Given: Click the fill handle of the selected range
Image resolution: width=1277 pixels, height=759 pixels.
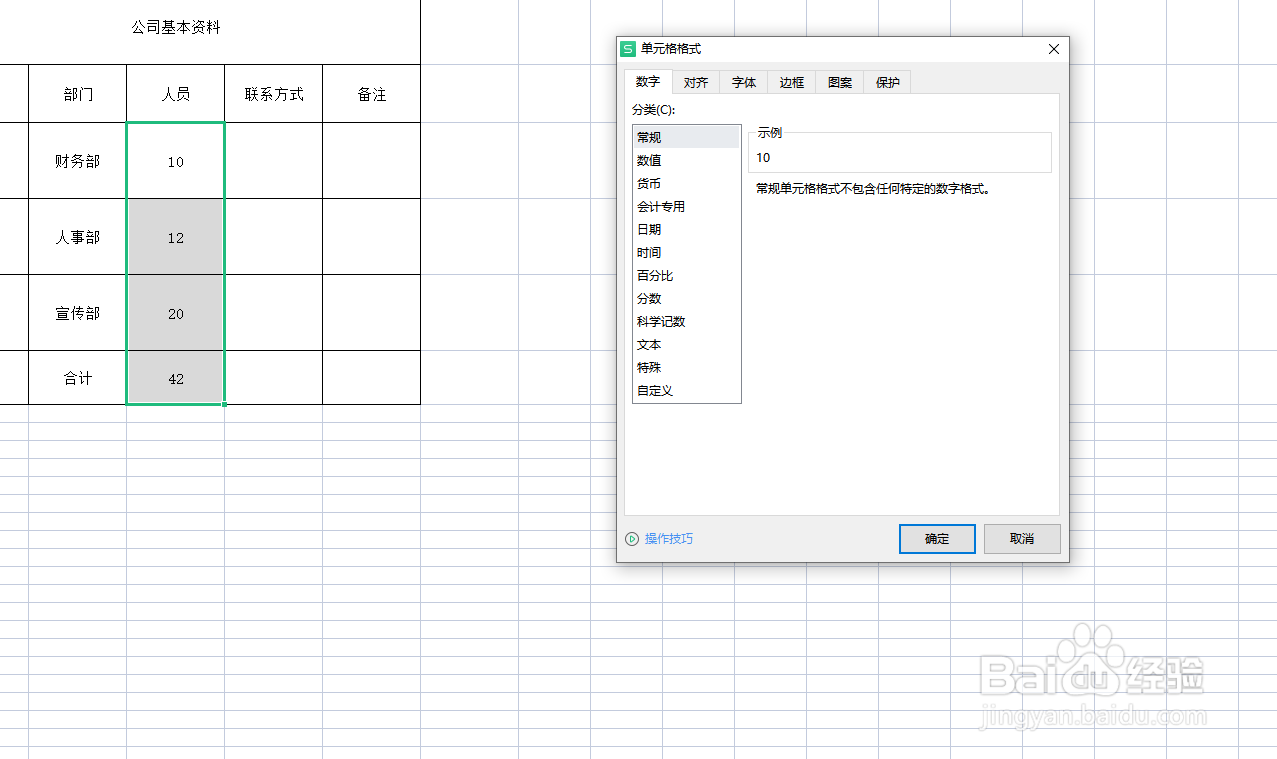Looking at the screenshot, I should [224, 404].
